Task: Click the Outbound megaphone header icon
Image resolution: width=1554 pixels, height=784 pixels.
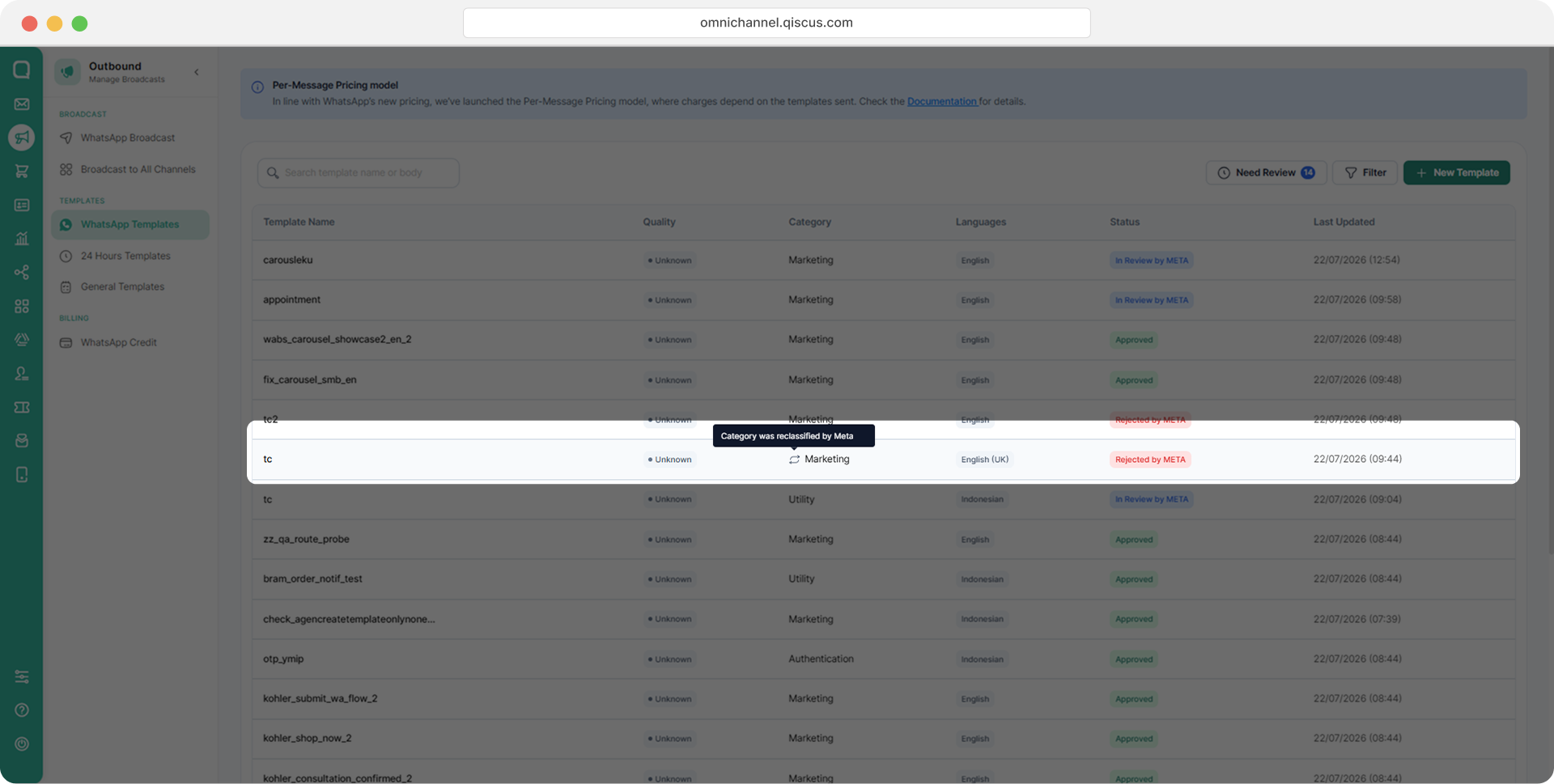Action: 68,71
